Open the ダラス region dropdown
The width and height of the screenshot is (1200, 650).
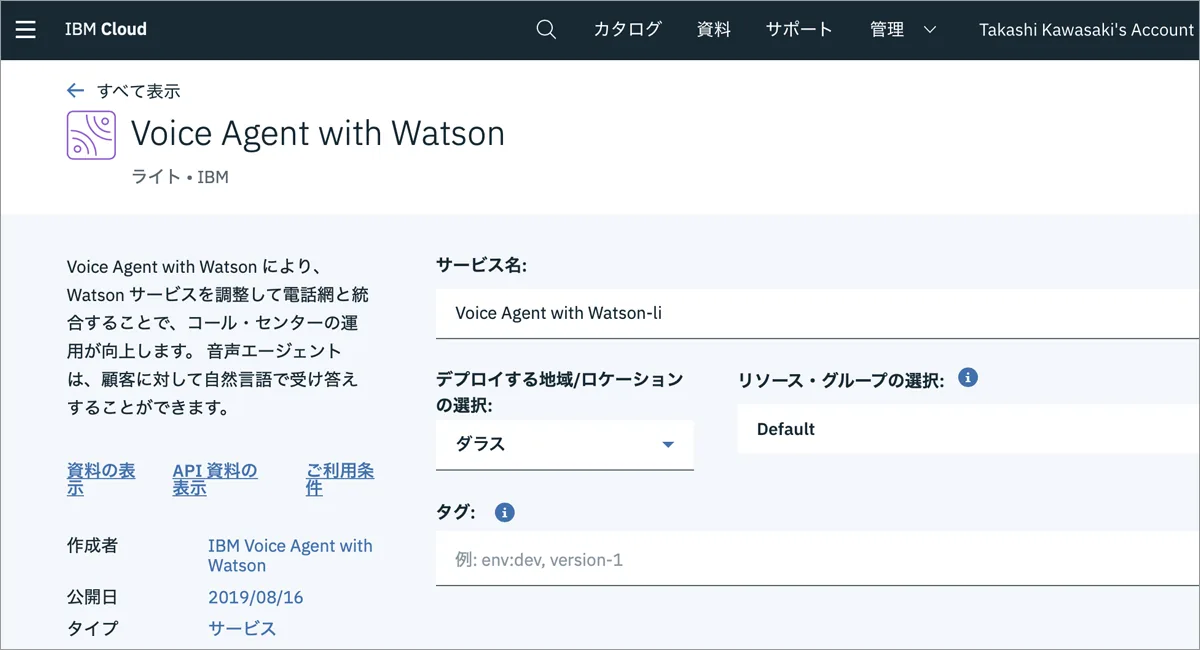coord(565,445)
